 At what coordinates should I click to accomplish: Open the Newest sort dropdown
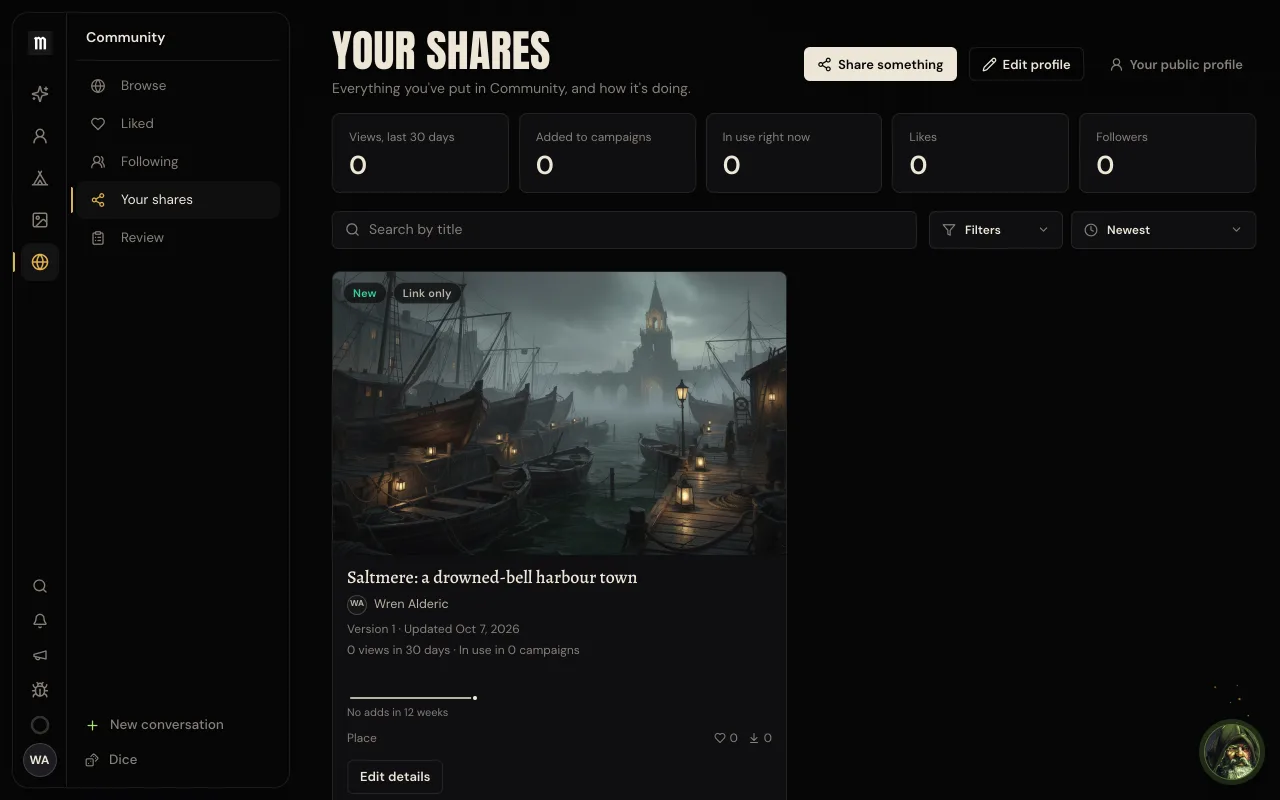point(1163,230)
